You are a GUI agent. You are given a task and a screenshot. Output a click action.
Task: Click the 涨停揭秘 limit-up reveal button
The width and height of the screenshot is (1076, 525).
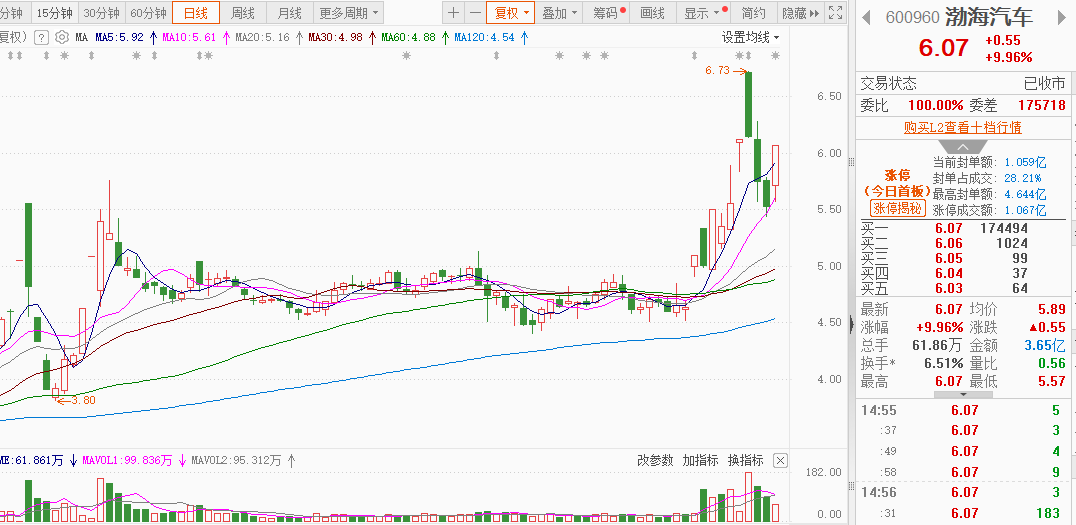coord(898,209)
